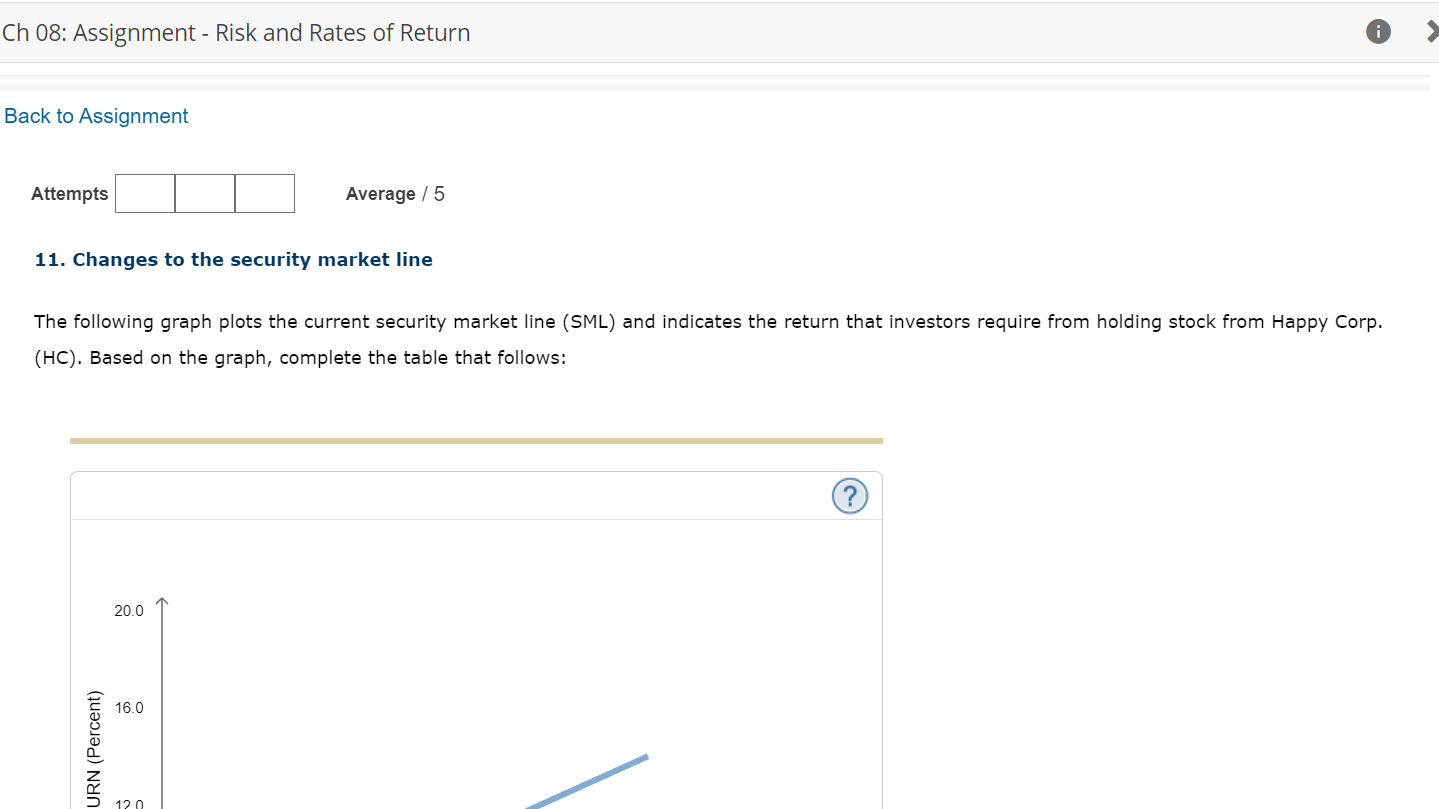Click the 'Attempts' label text
The width and height of the screenshot is (1439, 809).
coord(69,193)
